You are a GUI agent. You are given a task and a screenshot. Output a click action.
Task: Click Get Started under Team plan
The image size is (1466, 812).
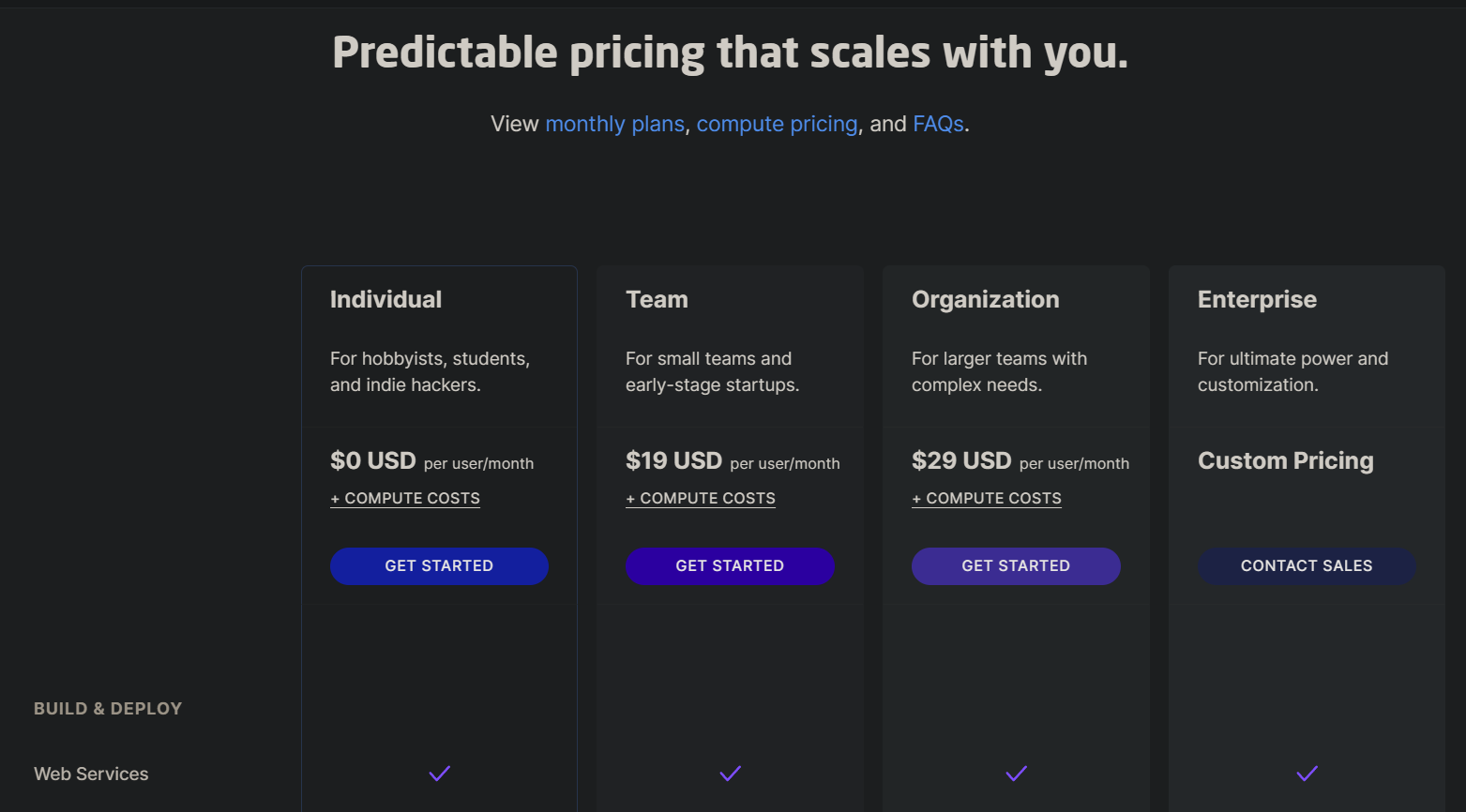coord(730,566)
